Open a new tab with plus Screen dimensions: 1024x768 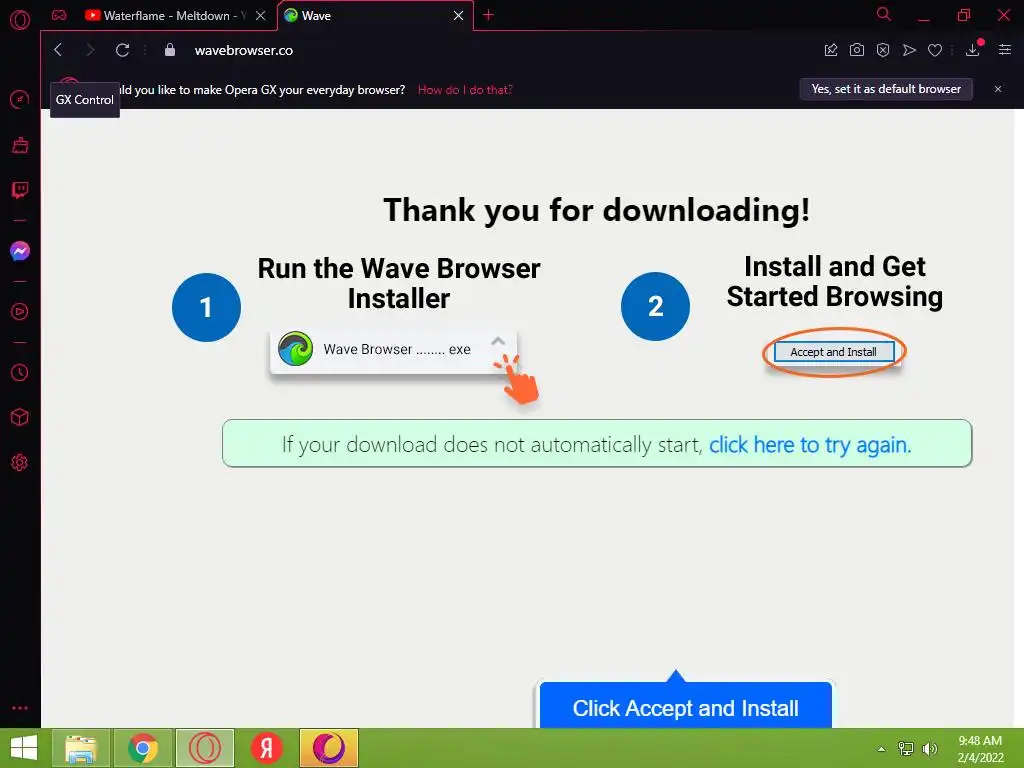click(x=488, y=15)
